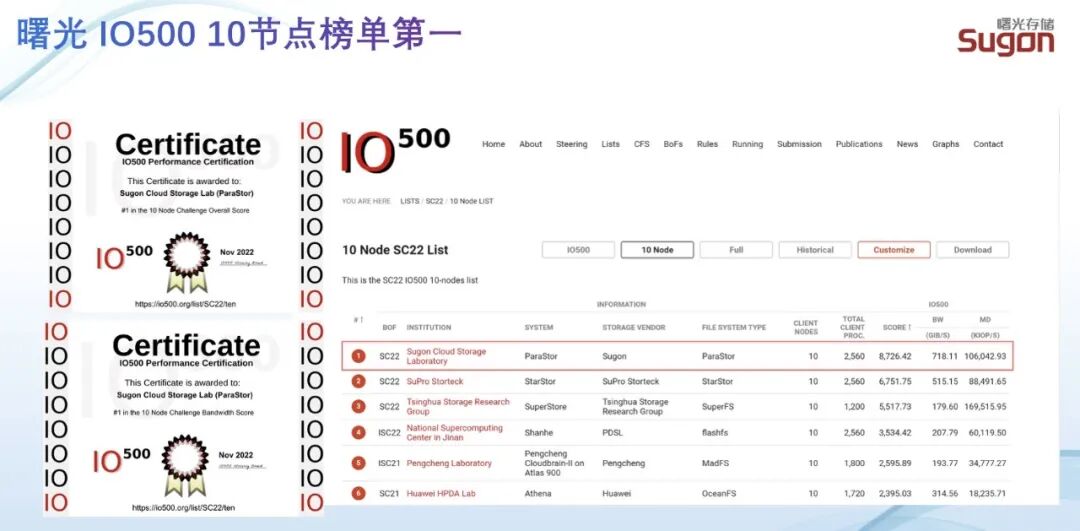
Task: Click the score value 6,751.75
Action: [895, 382]
